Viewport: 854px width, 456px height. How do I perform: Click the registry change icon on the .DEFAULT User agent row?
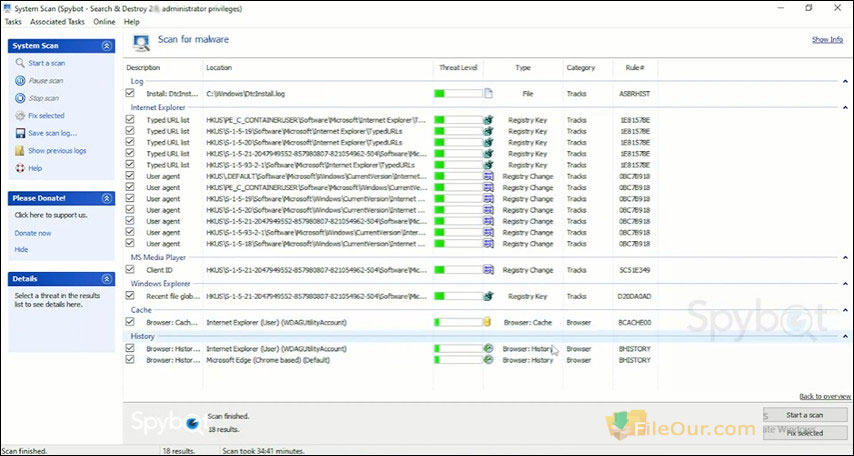(x=489, y=176)
